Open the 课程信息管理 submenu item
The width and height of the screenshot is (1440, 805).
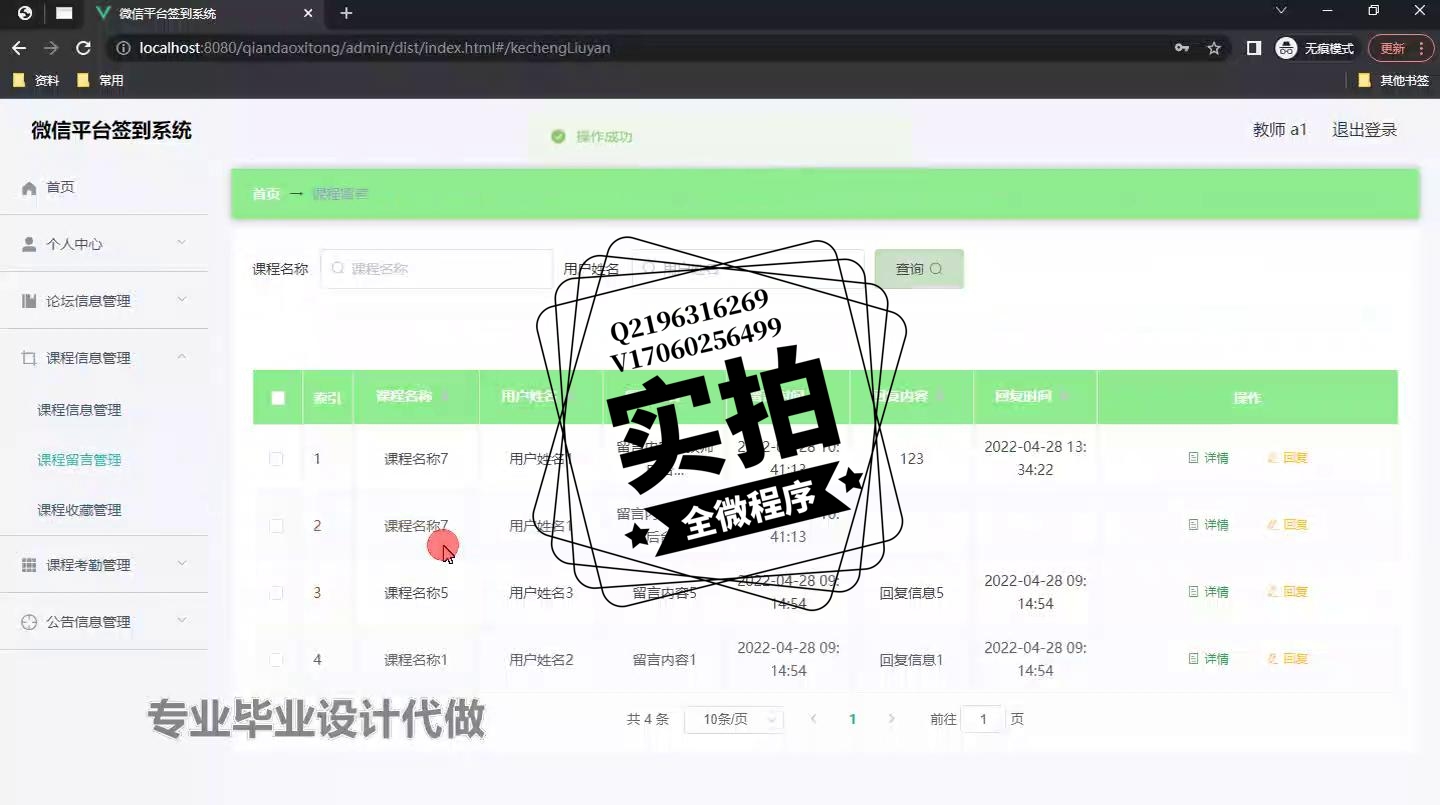click(x=79, y=409)
